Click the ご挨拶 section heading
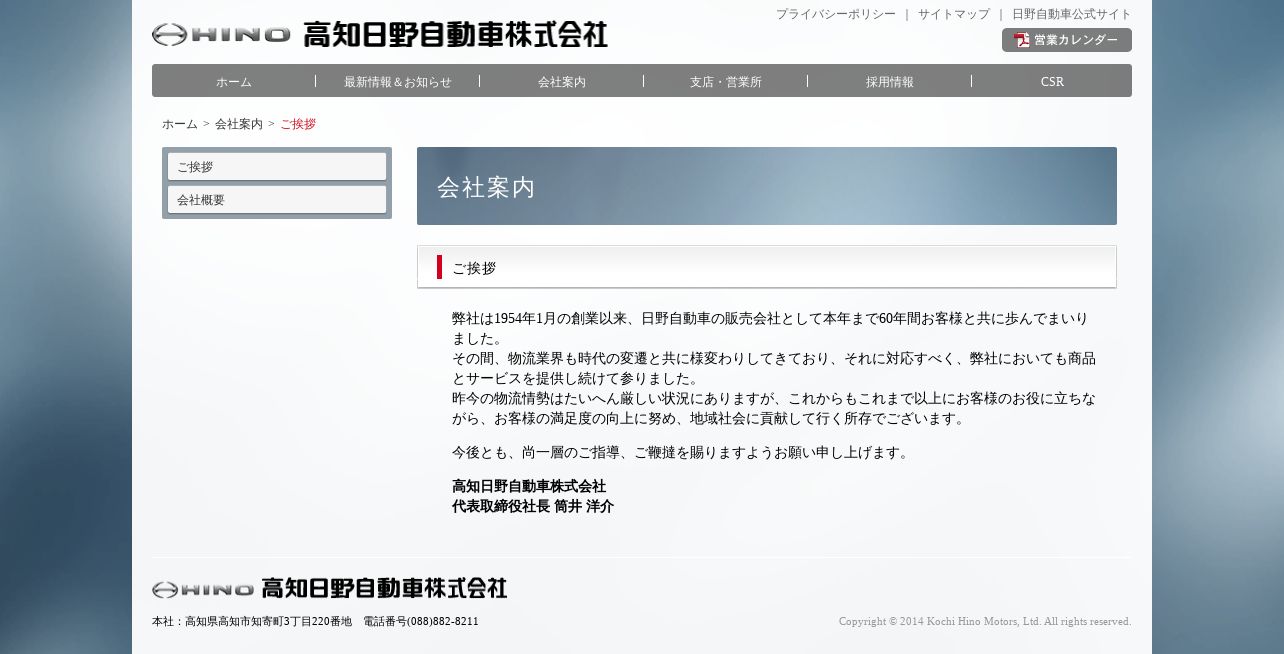 coord(767,267)
